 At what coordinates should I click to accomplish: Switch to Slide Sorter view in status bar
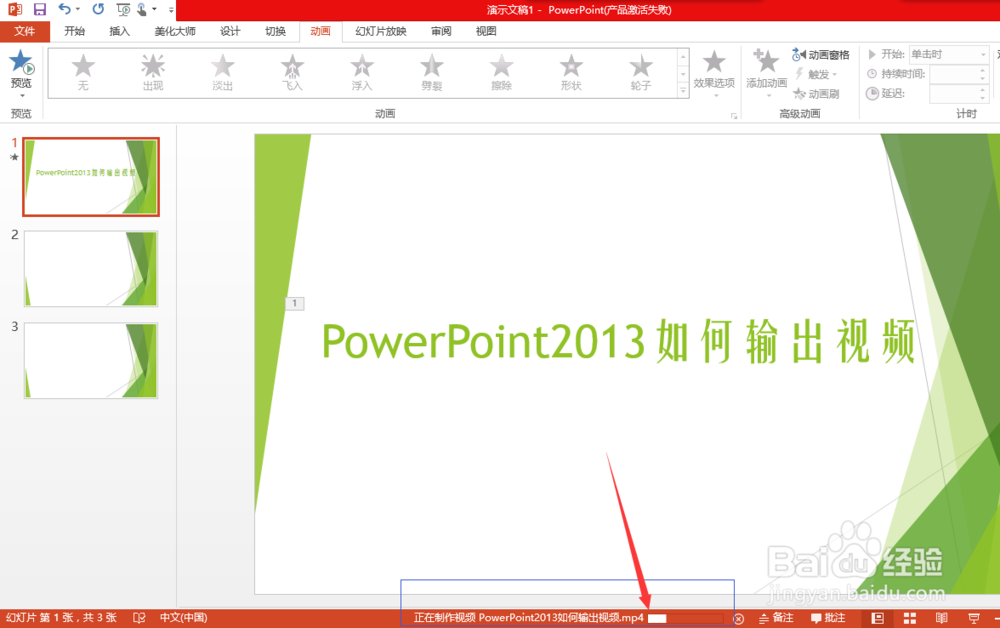[908, 617]
